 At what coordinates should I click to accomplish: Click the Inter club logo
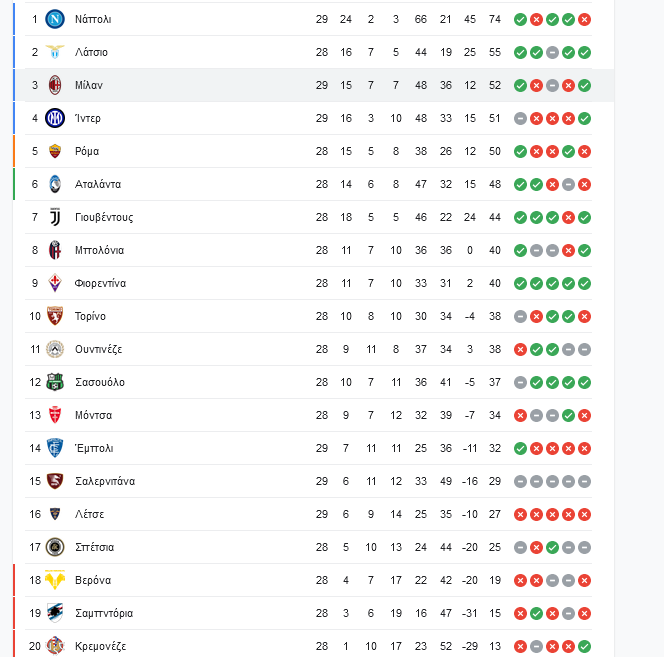pos(55,118)
